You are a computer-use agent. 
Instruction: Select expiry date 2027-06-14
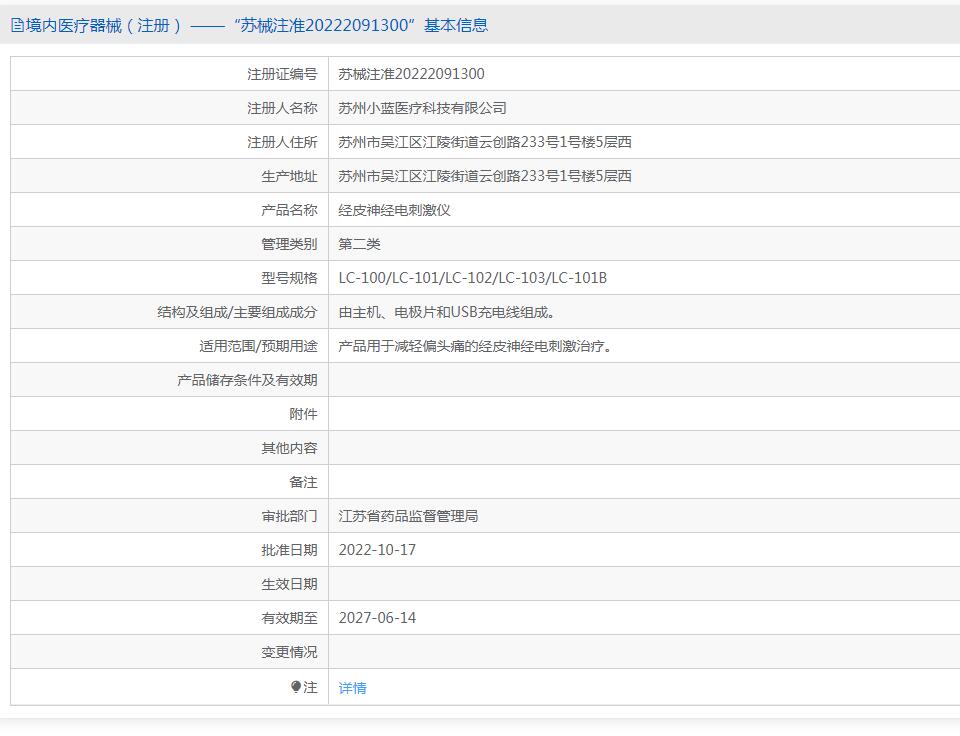point(377,618)
